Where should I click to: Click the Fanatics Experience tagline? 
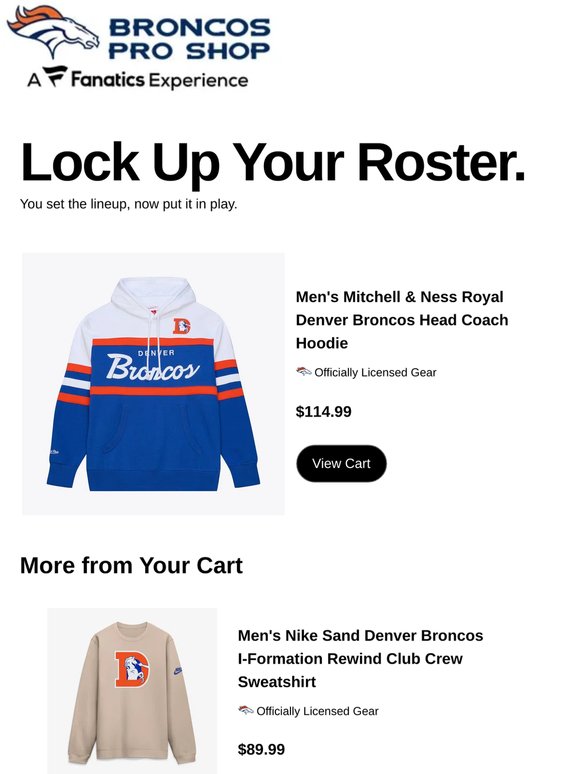point(137,79)
